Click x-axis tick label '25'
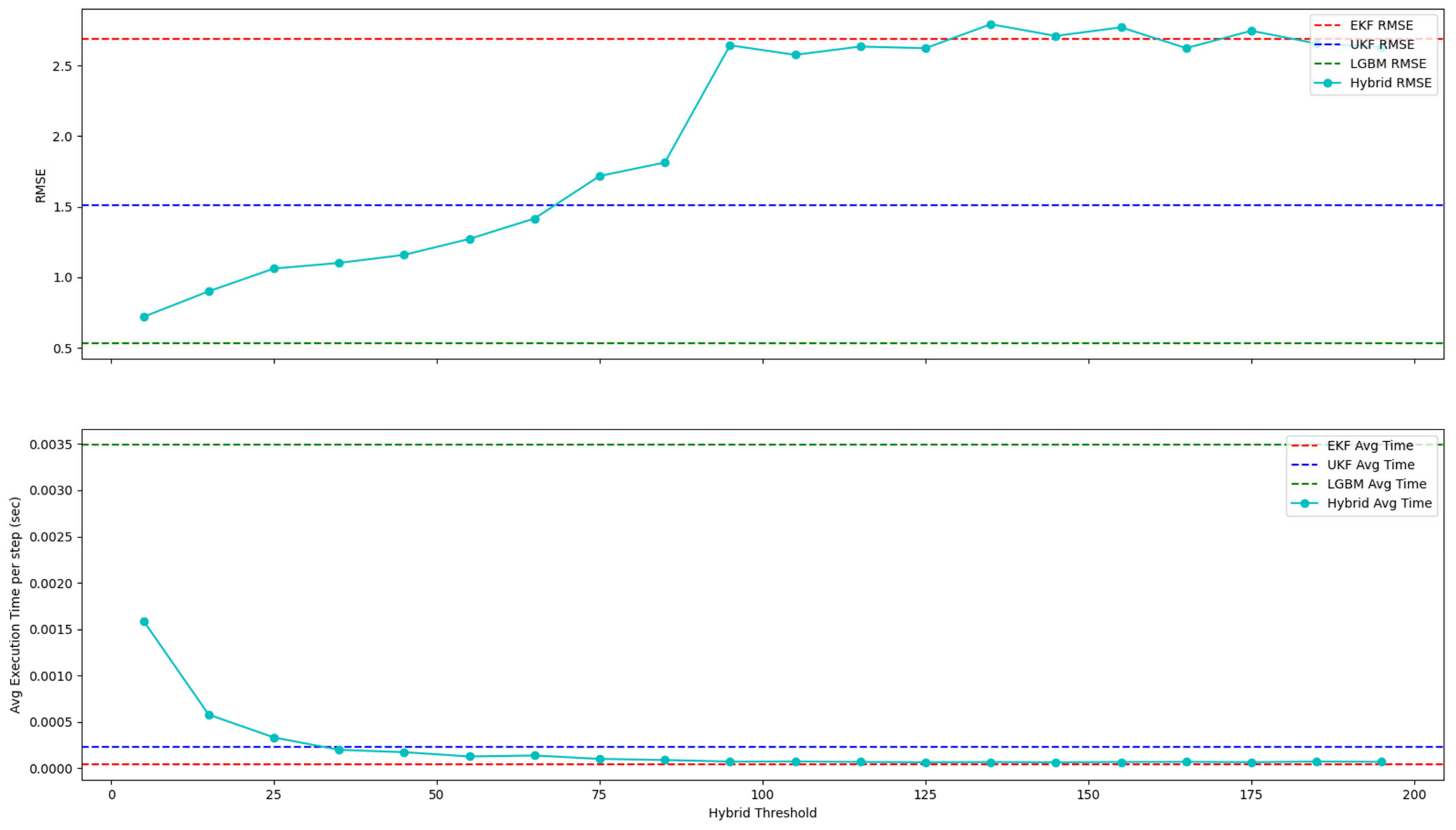 pos(274,795)
